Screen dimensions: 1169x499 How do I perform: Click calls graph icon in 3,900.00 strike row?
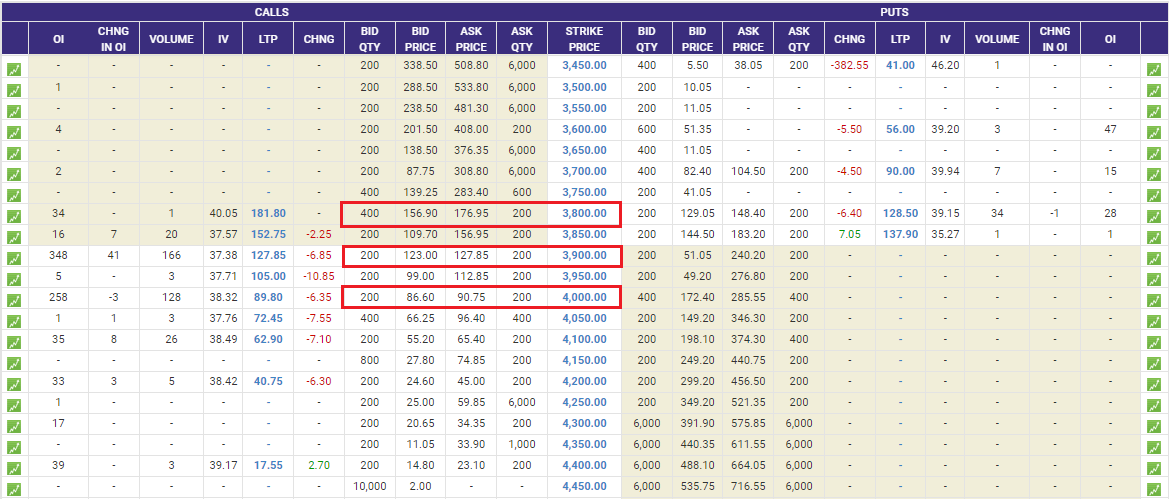[14, 259]
